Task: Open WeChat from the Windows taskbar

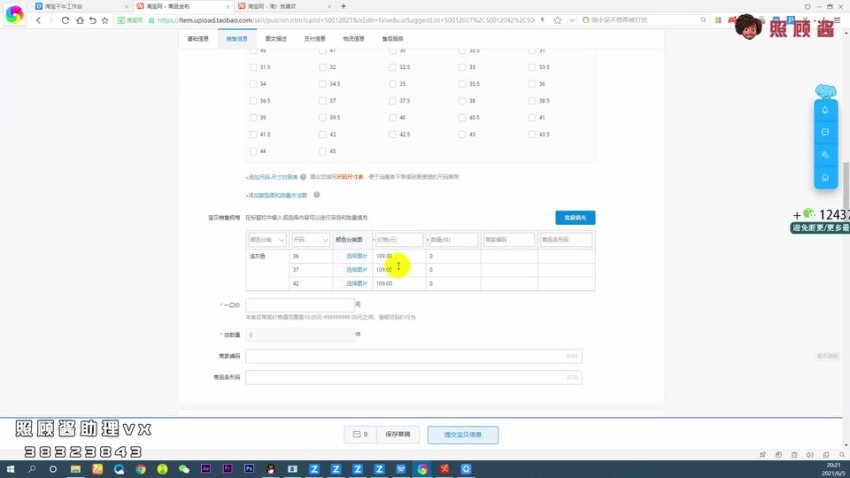Action: click(183, 468)
